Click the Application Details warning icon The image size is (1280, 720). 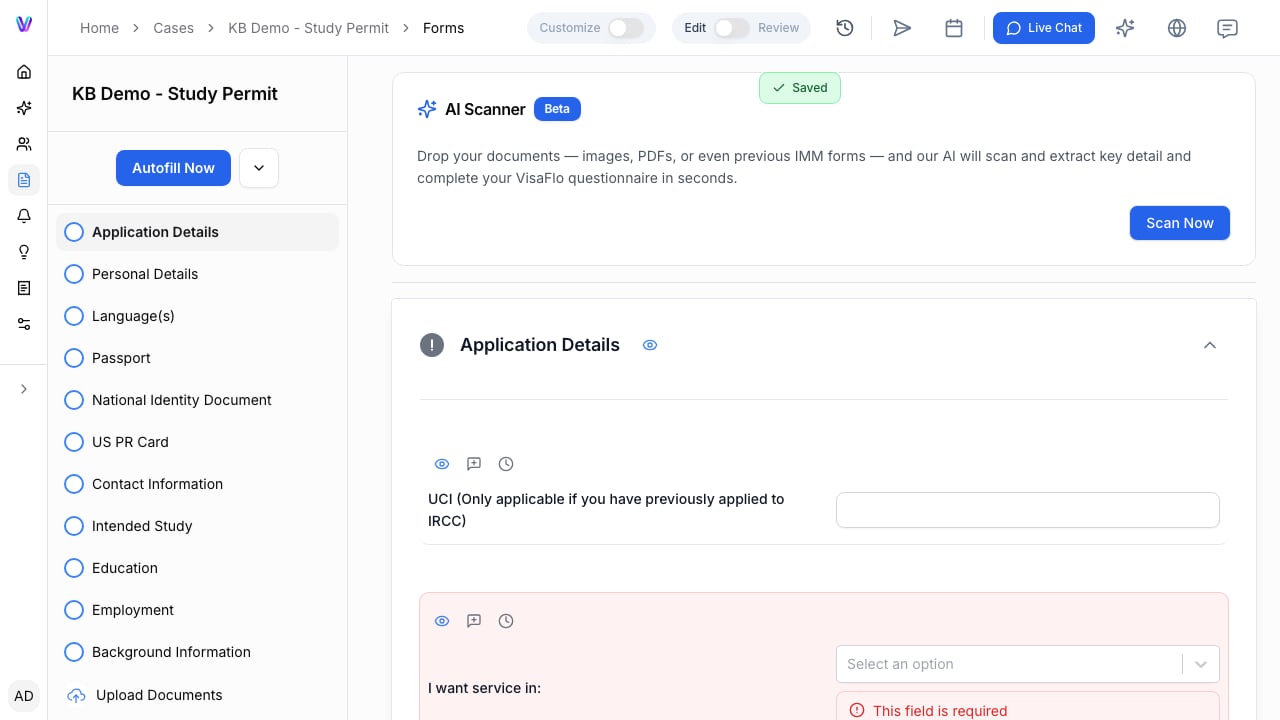432,345
